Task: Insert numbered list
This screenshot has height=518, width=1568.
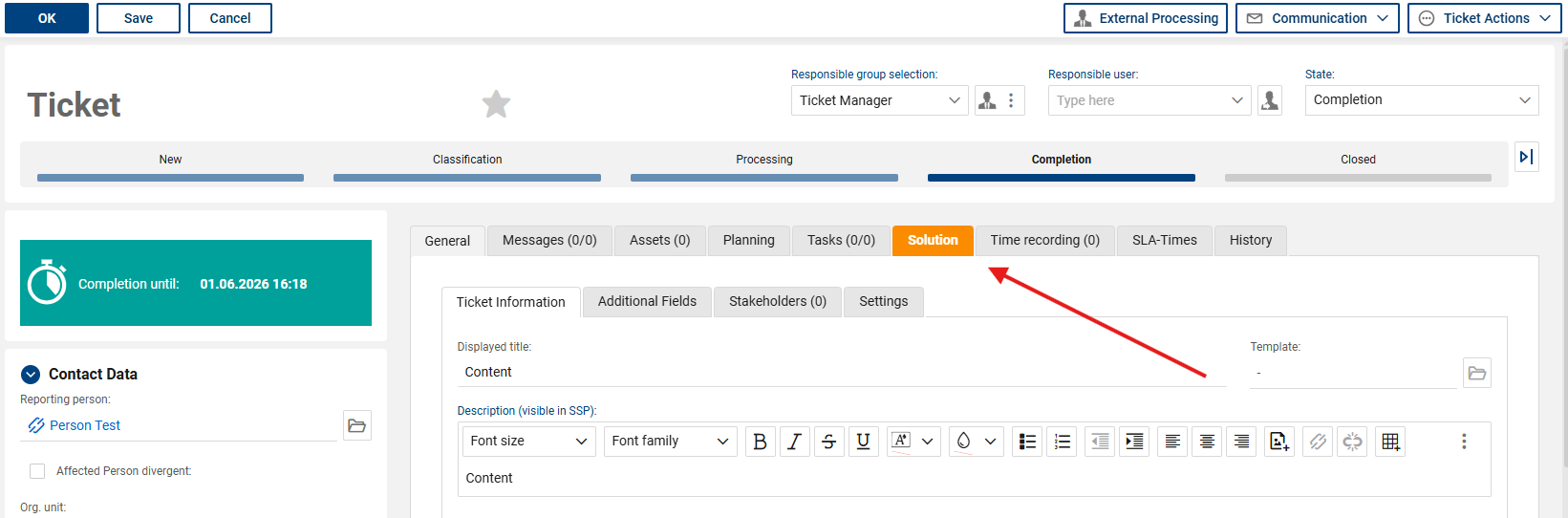Action: point(1062,441)
